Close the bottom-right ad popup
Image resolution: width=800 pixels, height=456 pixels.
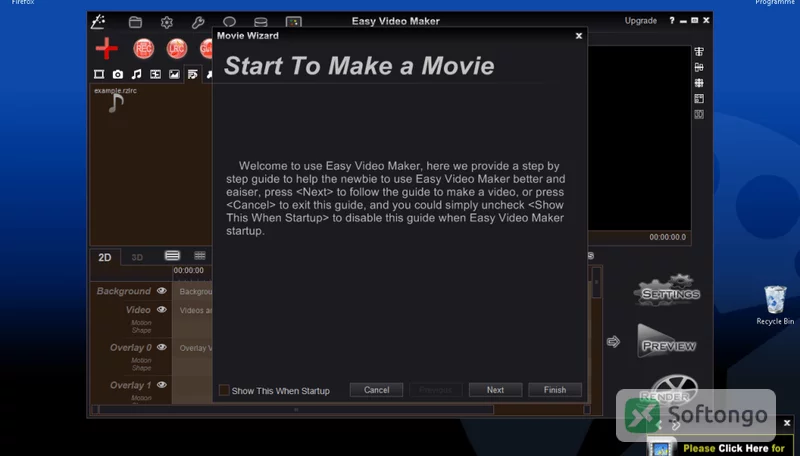(x=787, y=423)
